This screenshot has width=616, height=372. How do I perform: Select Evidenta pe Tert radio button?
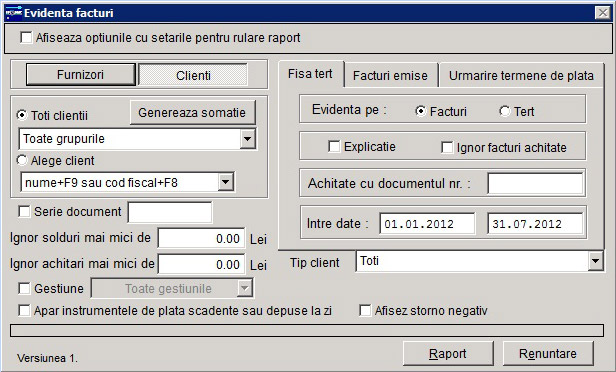[x=505, y=112]
